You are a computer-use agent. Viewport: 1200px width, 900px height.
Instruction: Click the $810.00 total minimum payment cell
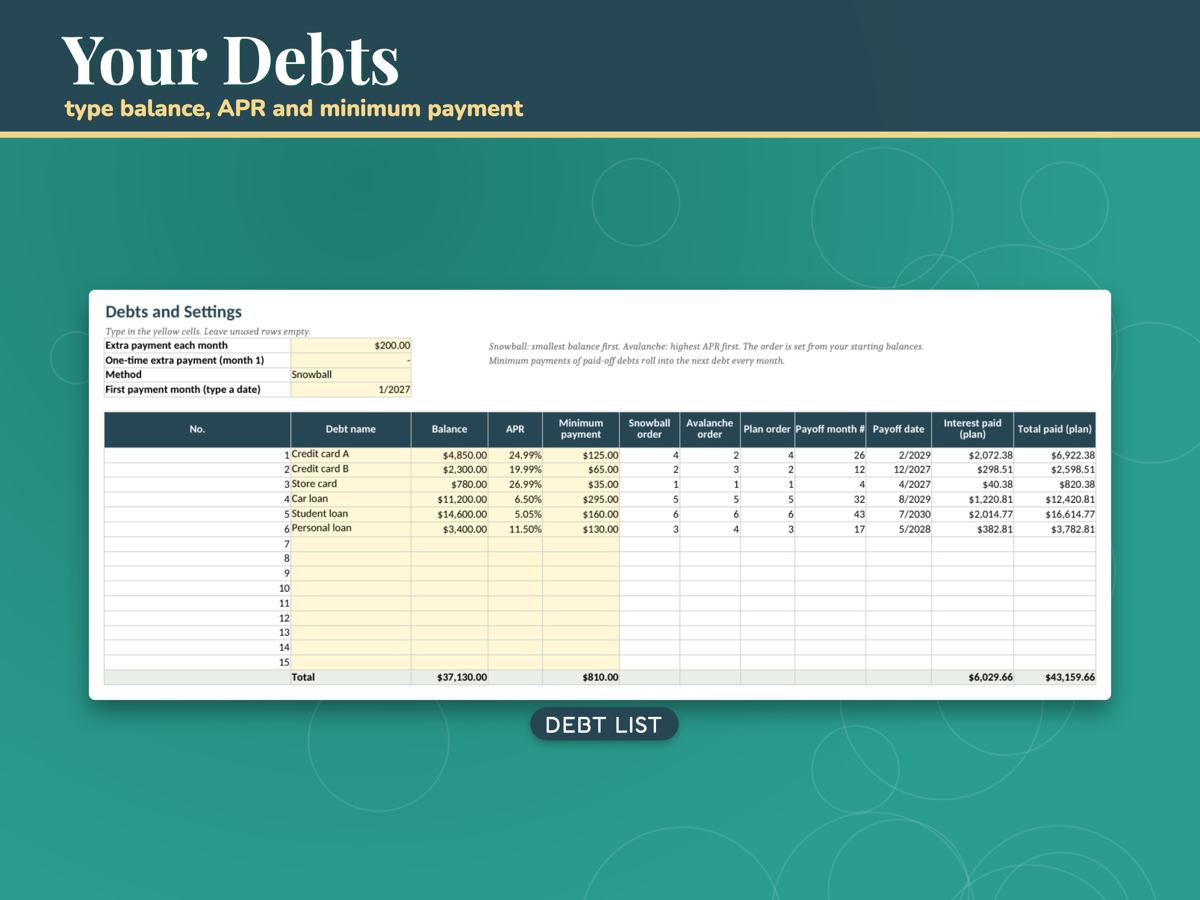coord(581,677)
